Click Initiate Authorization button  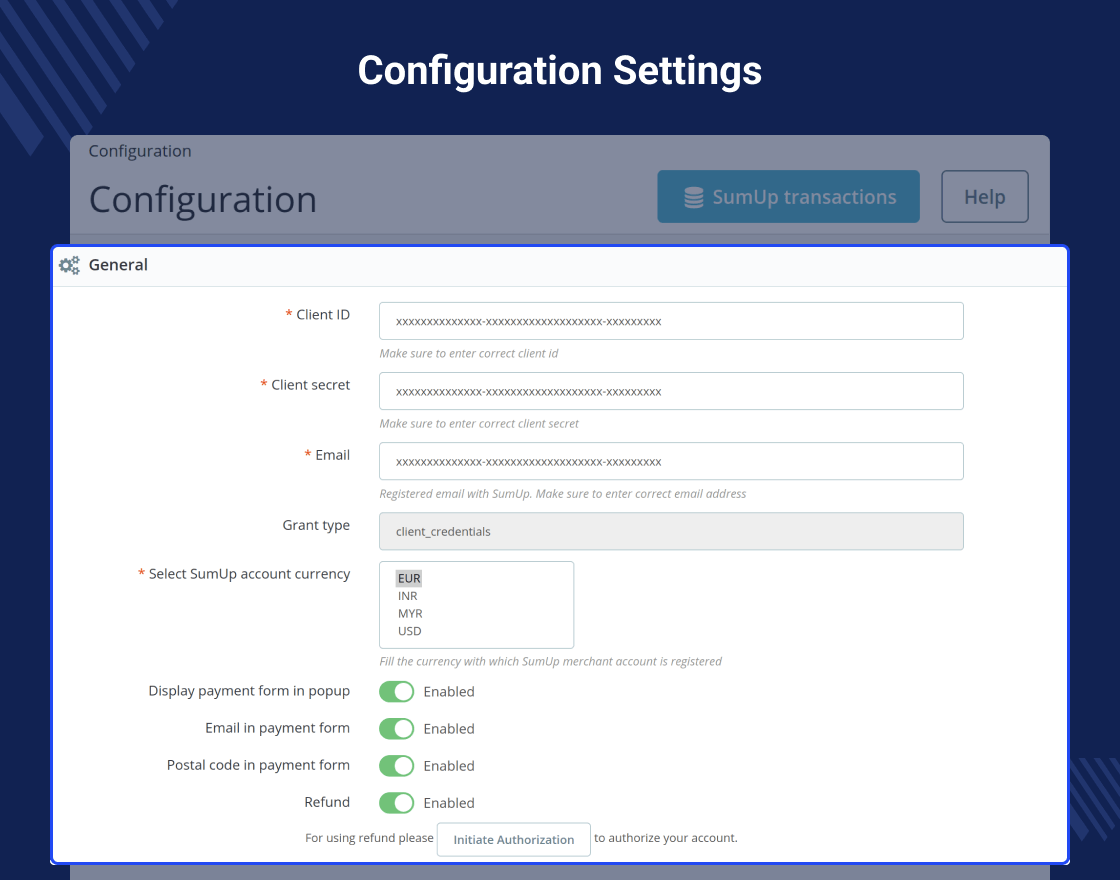click(514, 839)
